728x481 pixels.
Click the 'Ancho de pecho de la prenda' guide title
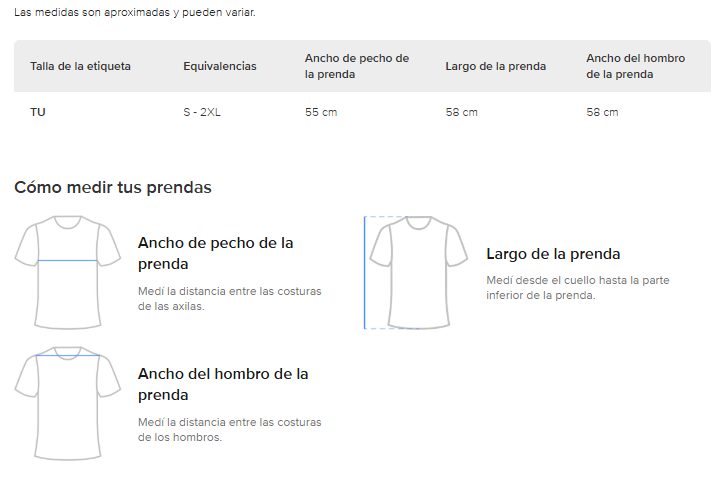tap(215, 254)
